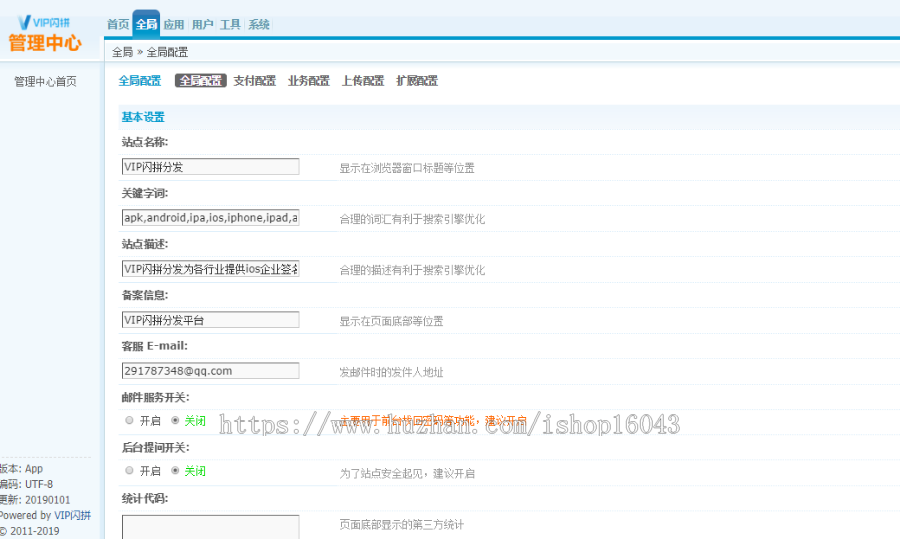The image size is (900, 539).
Task: Turn on 后台提问开关 with 开启 radio
Action: coord(130,471)
